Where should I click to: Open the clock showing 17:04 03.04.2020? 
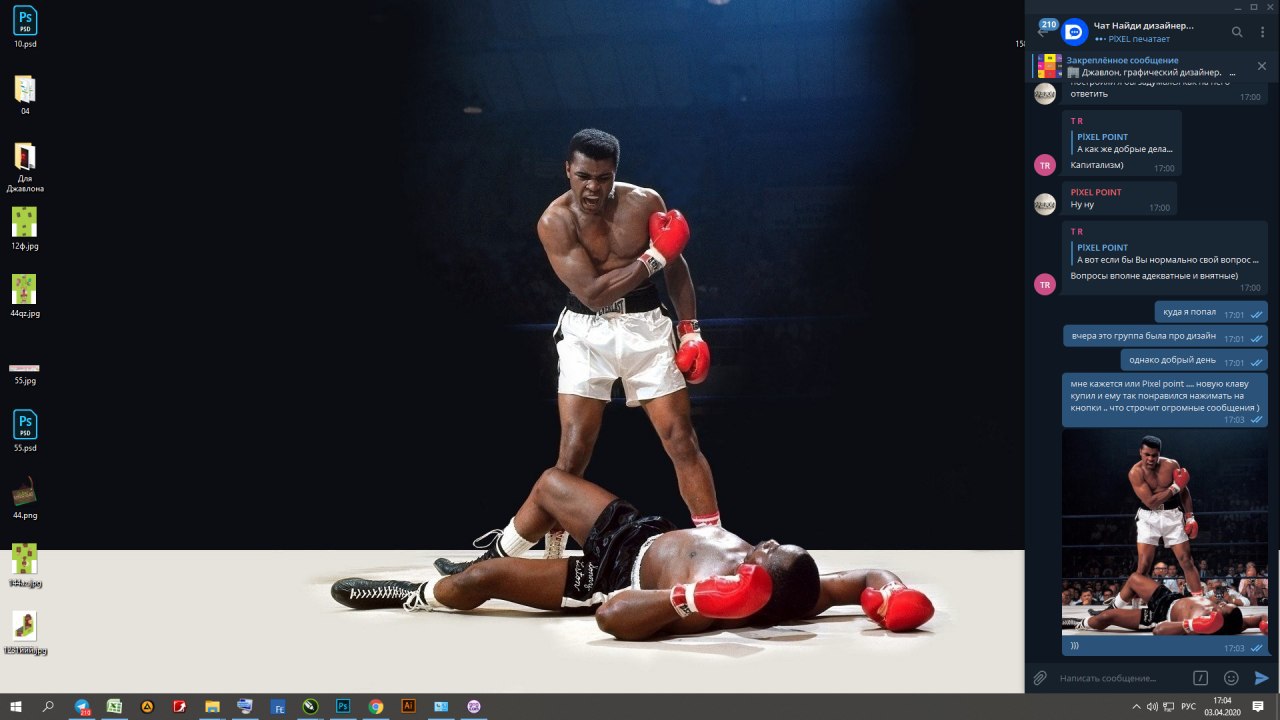1222,706
